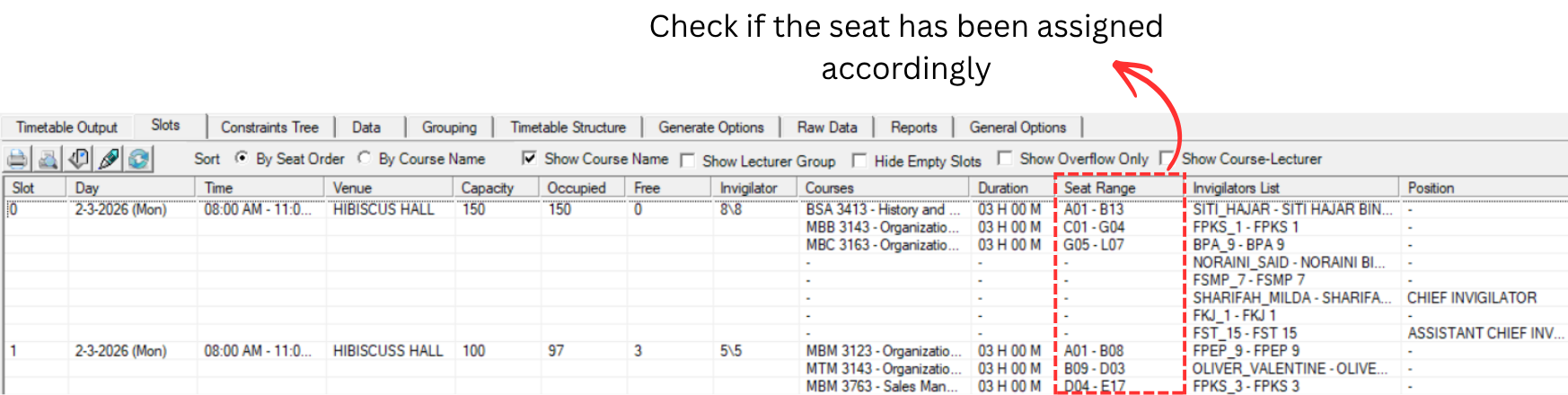Click the Invigilator column header
Viewport: 1568px width, 395px height.
pos(754,188)
